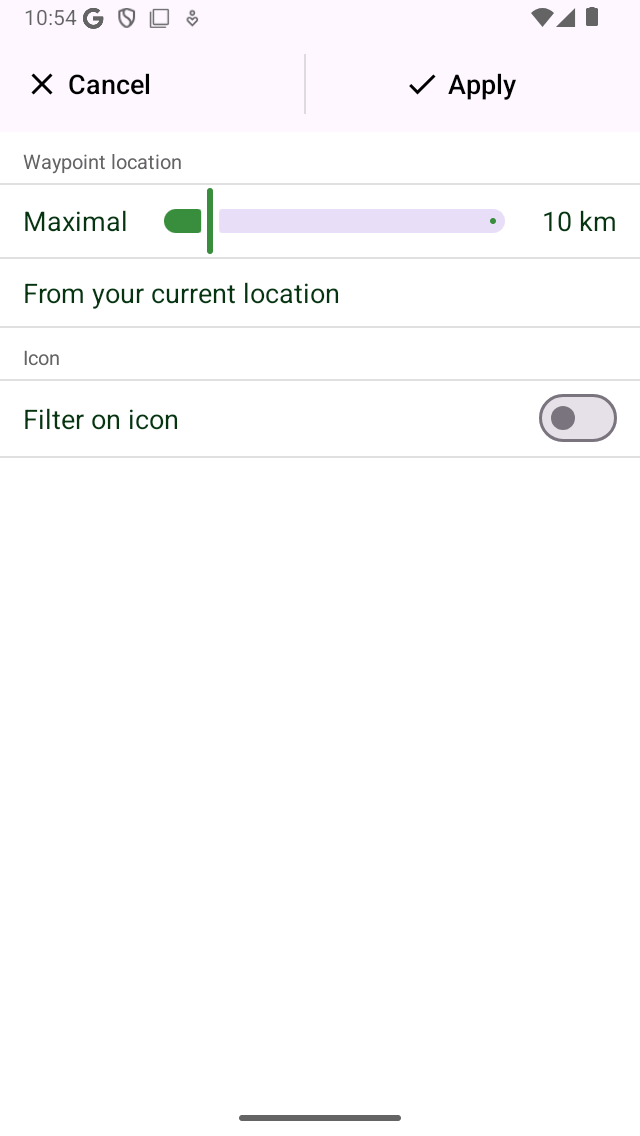Click the green distance slider thumb
This screenshot has width=640, height=1136.
coord(210,221)
